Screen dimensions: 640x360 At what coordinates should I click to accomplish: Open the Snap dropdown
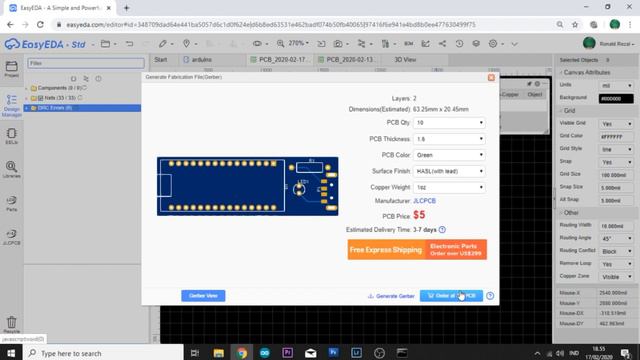(616, 162)
